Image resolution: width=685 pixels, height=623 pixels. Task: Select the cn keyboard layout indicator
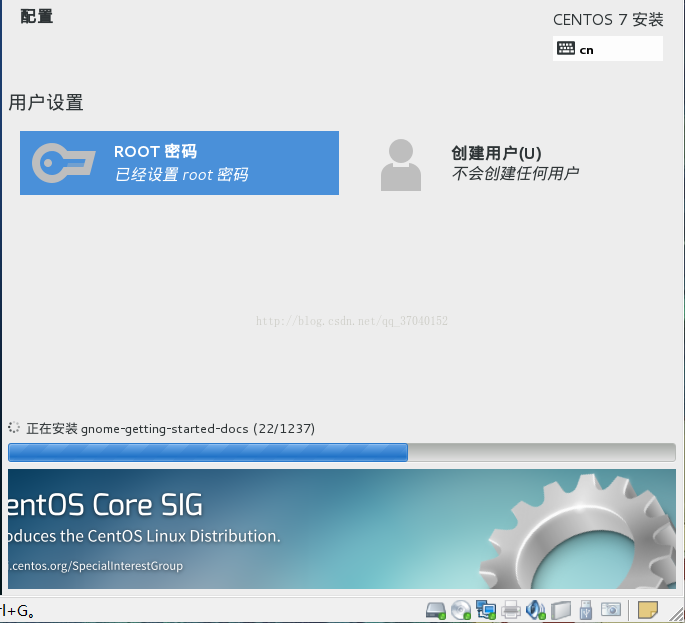pyautogui.click(x=608, y=48)
